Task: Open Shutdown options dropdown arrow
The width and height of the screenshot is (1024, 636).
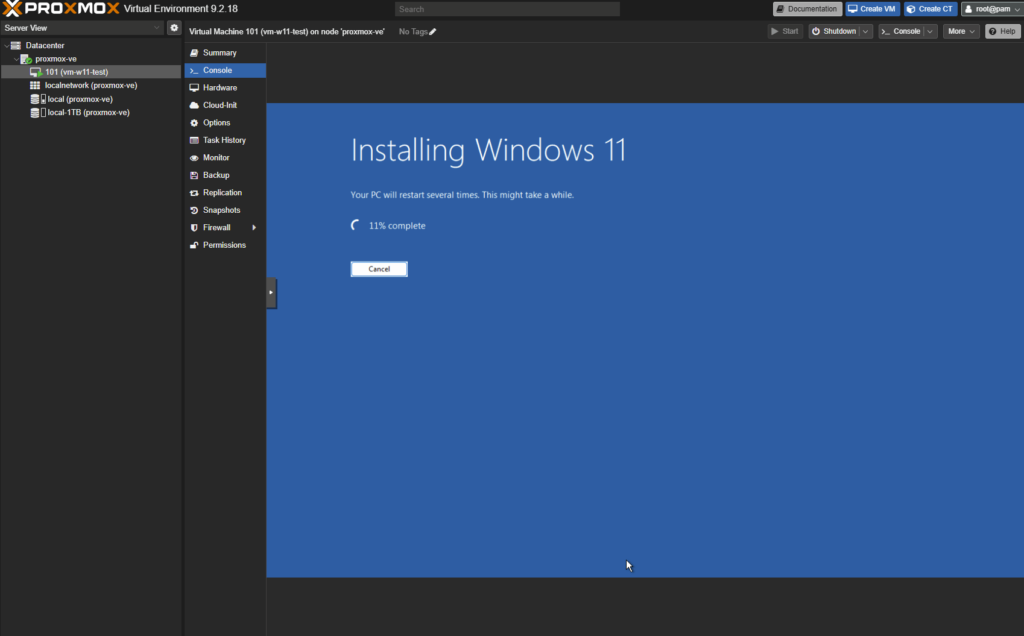Action: point(865,31)
